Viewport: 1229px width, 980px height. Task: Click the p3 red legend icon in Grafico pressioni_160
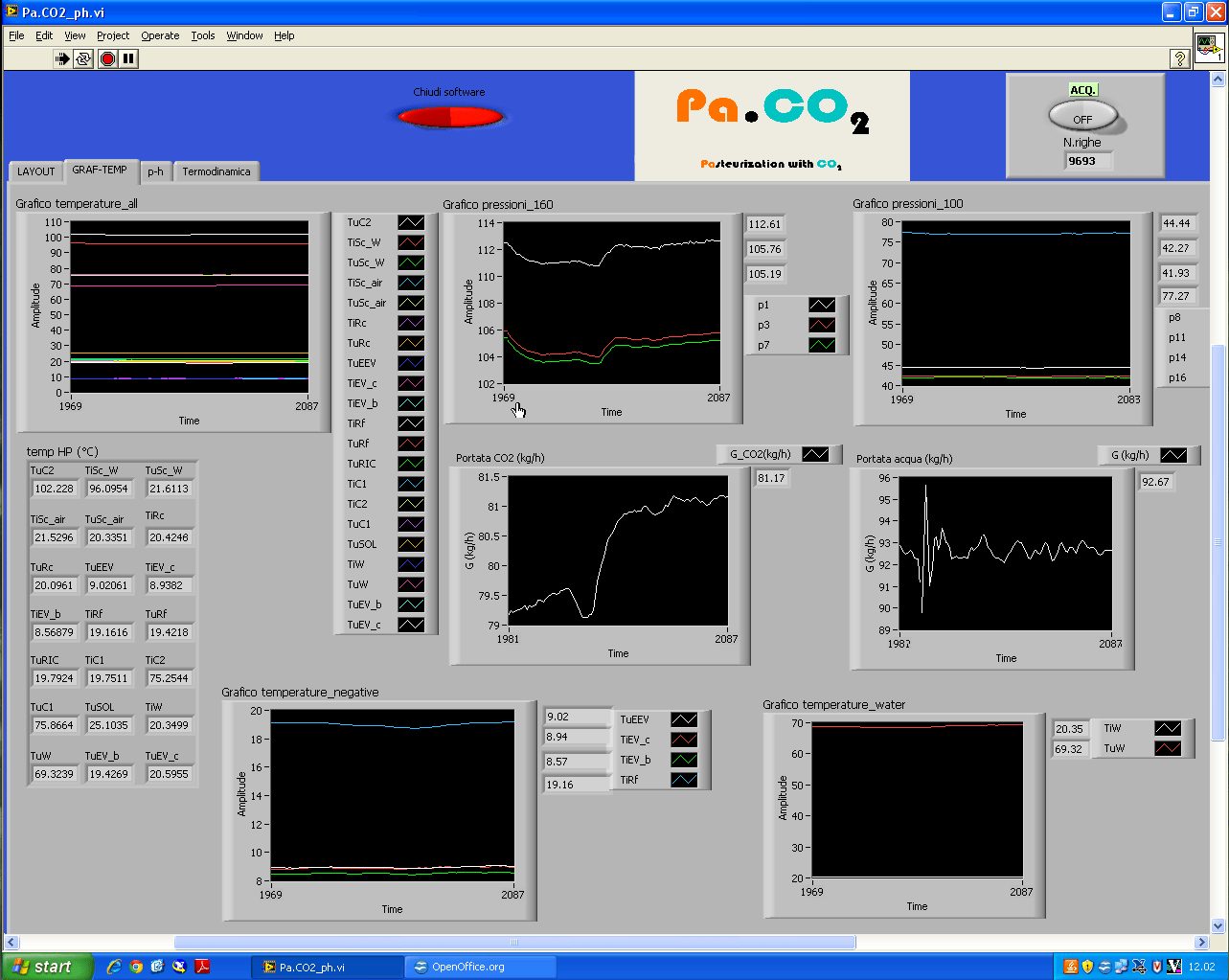822,325
